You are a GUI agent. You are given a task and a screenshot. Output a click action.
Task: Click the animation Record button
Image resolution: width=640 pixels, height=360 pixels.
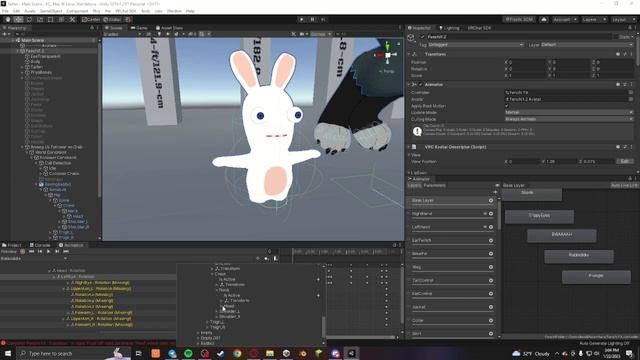point(23,251)
